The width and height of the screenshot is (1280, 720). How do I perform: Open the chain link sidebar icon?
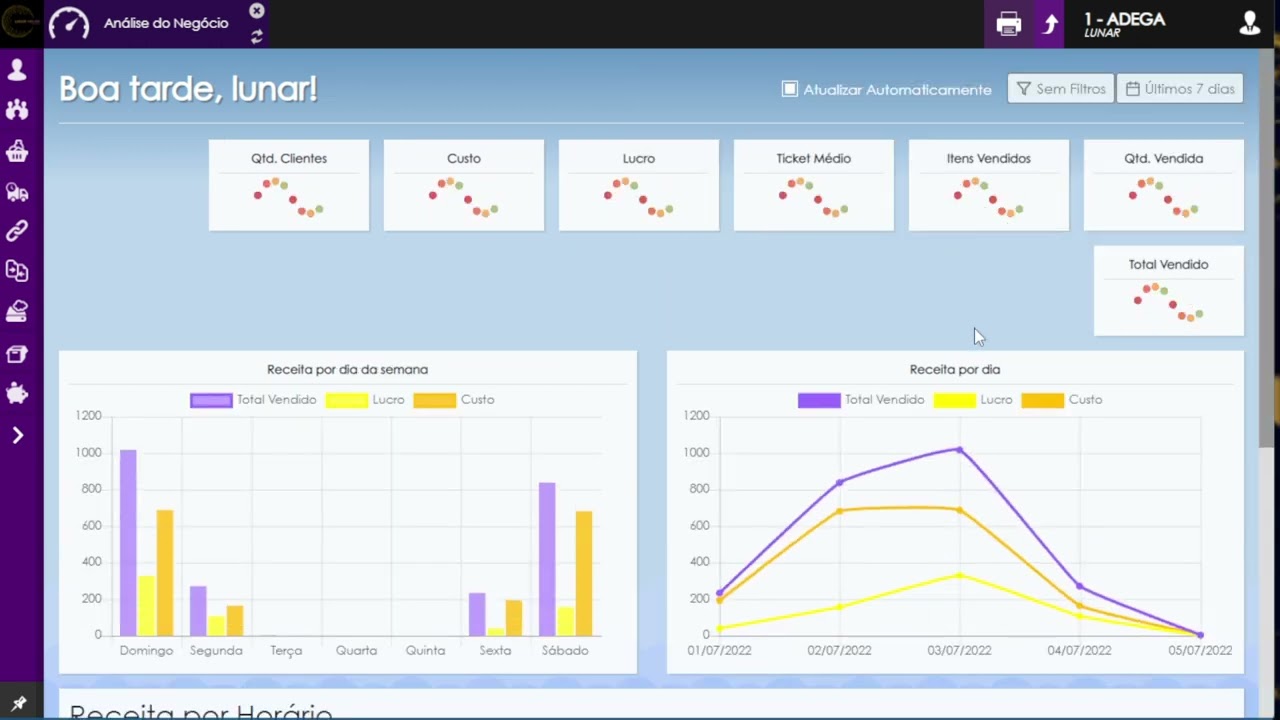point(17,231)
